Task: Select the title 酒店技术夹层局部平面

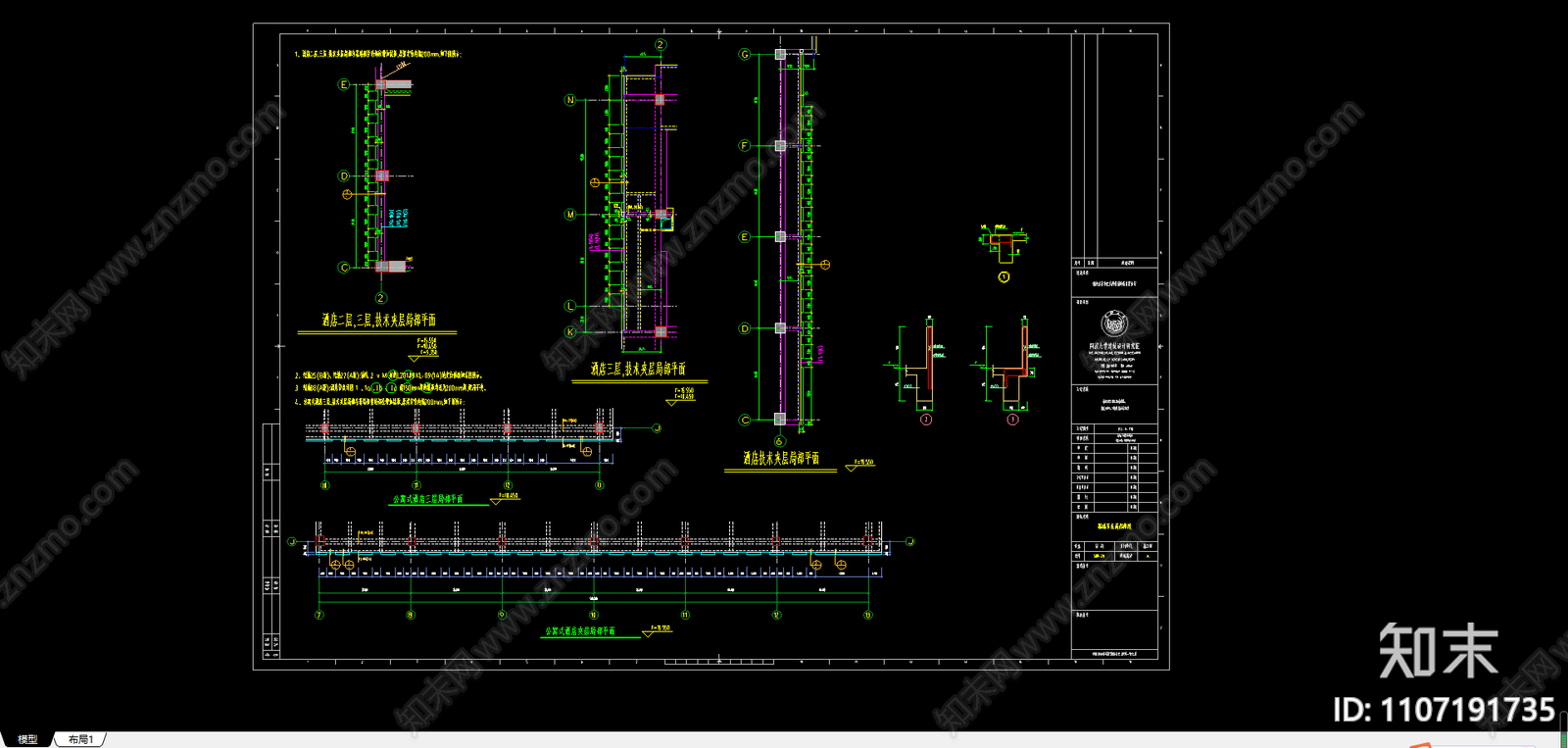Action: 781,458
